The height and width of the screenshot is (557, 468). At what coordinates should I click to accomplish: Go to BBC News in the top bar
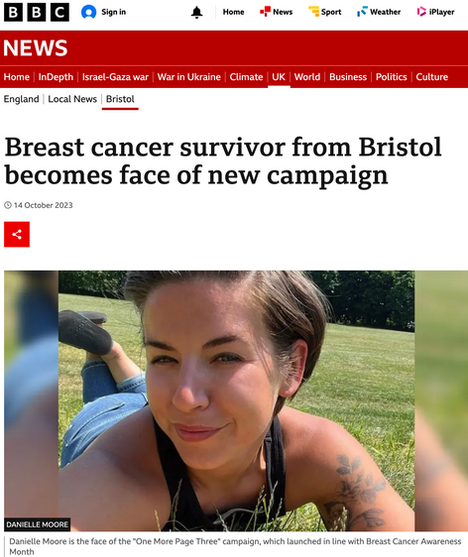point(276,12)
